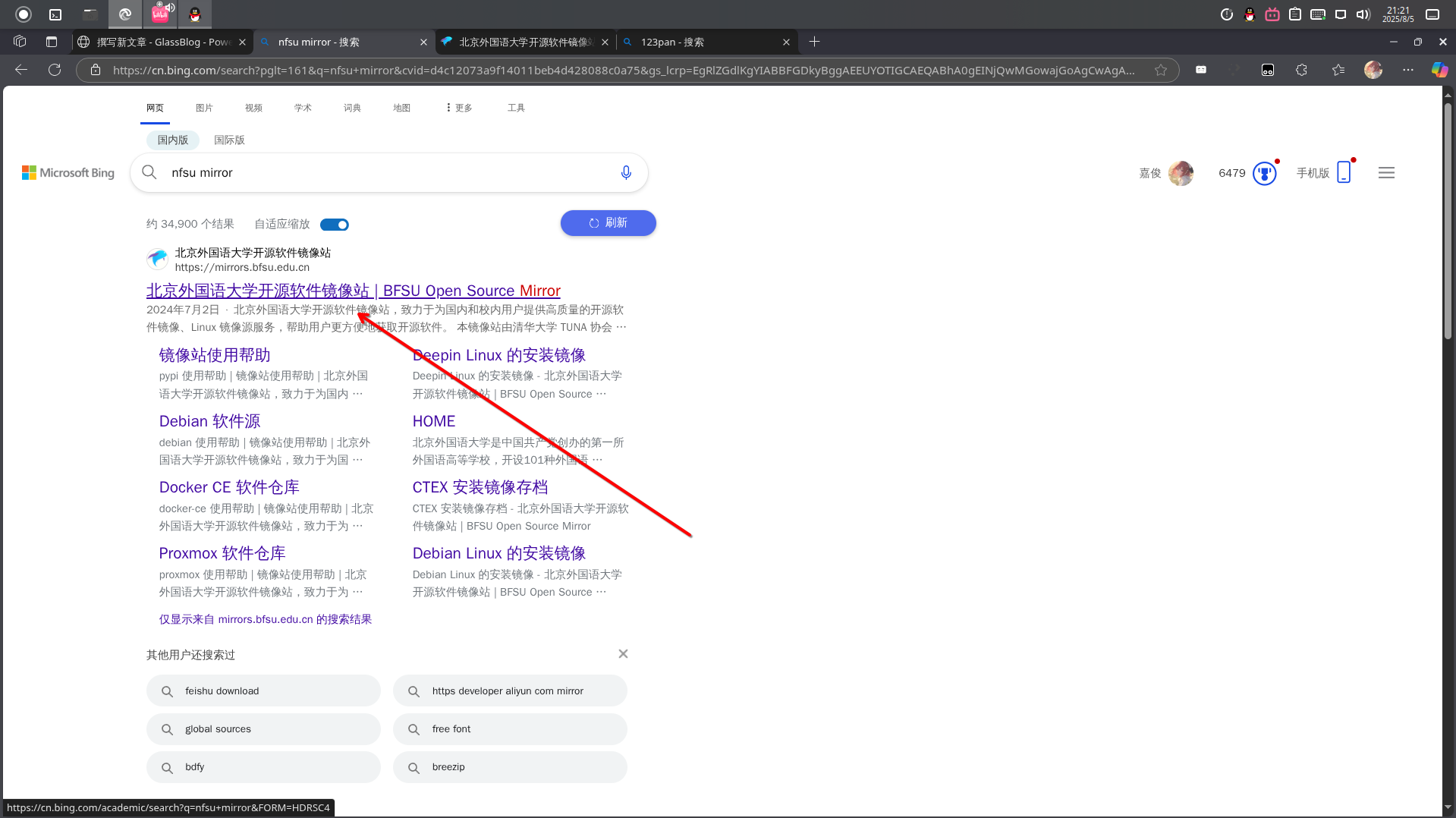Open the Deepin Linux 的安装镜像 link
1456x818 pixels.
click(x=499, y=355)
